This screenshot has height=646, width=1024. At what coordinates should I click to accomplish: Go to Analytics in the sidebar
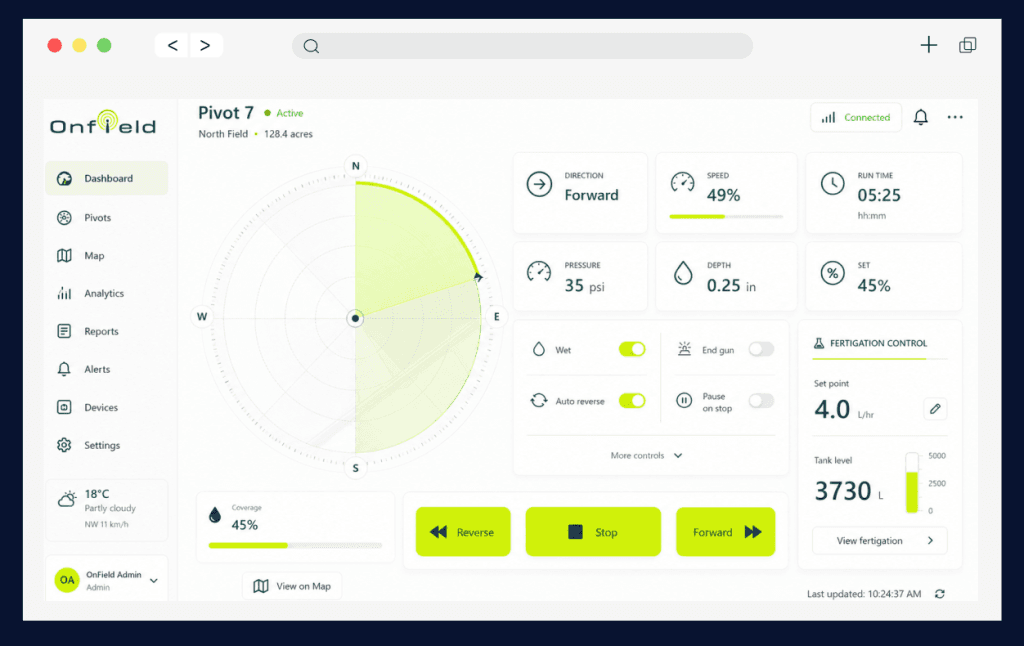[x=106, y=293]
